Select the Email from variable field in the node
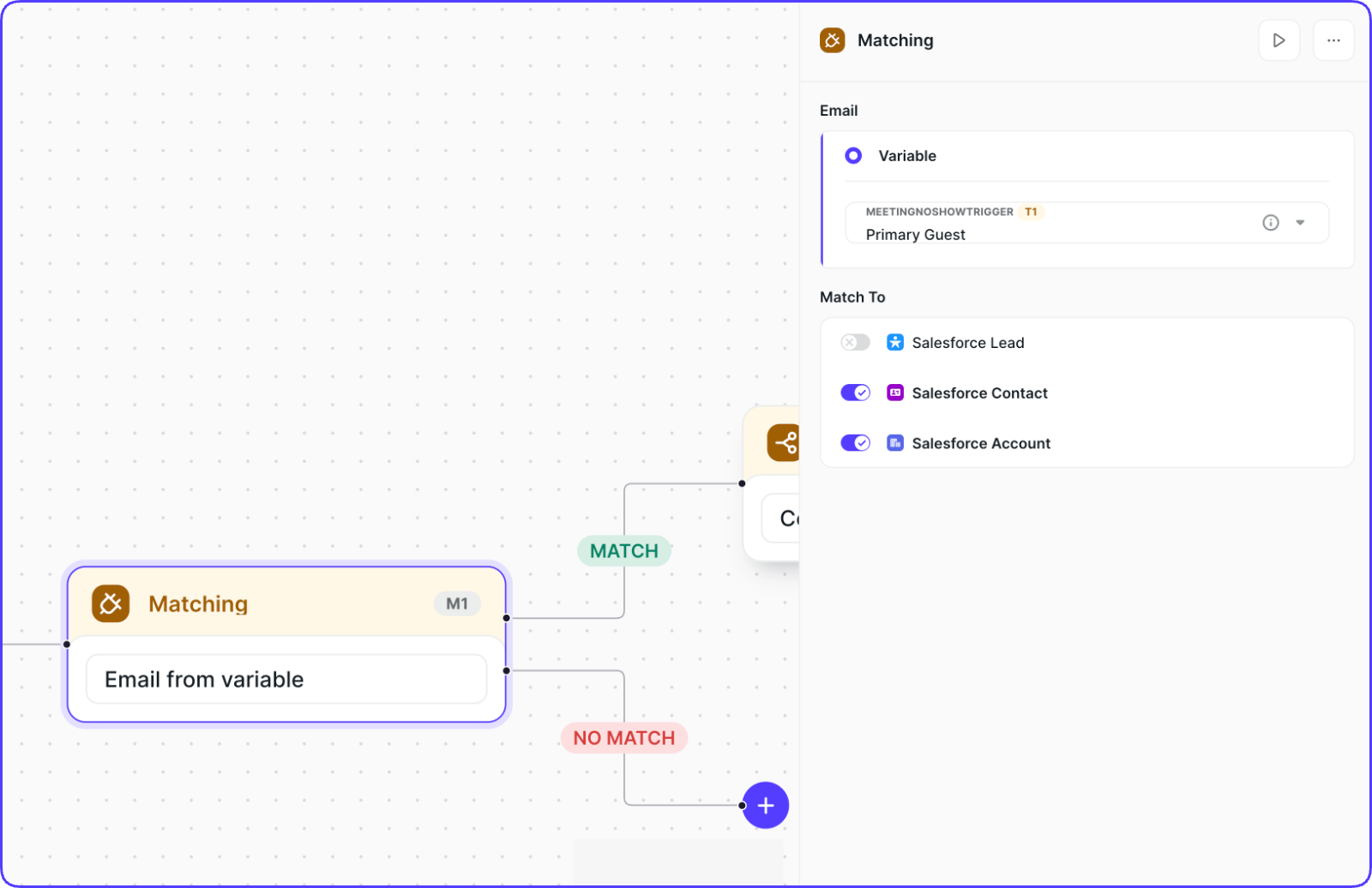Viewport: 1372px width, 888px height. (286, 680)
